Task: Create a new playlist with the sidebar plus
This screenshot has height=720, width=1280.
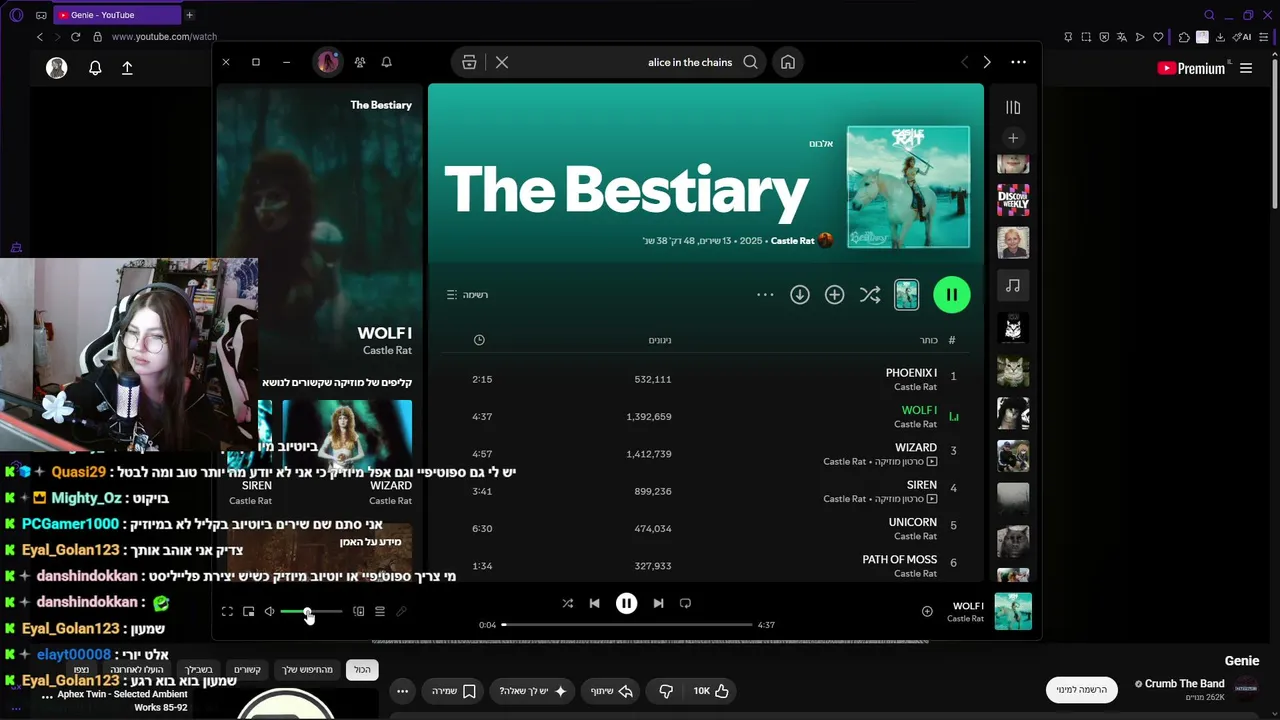Action: (1013, 138)
